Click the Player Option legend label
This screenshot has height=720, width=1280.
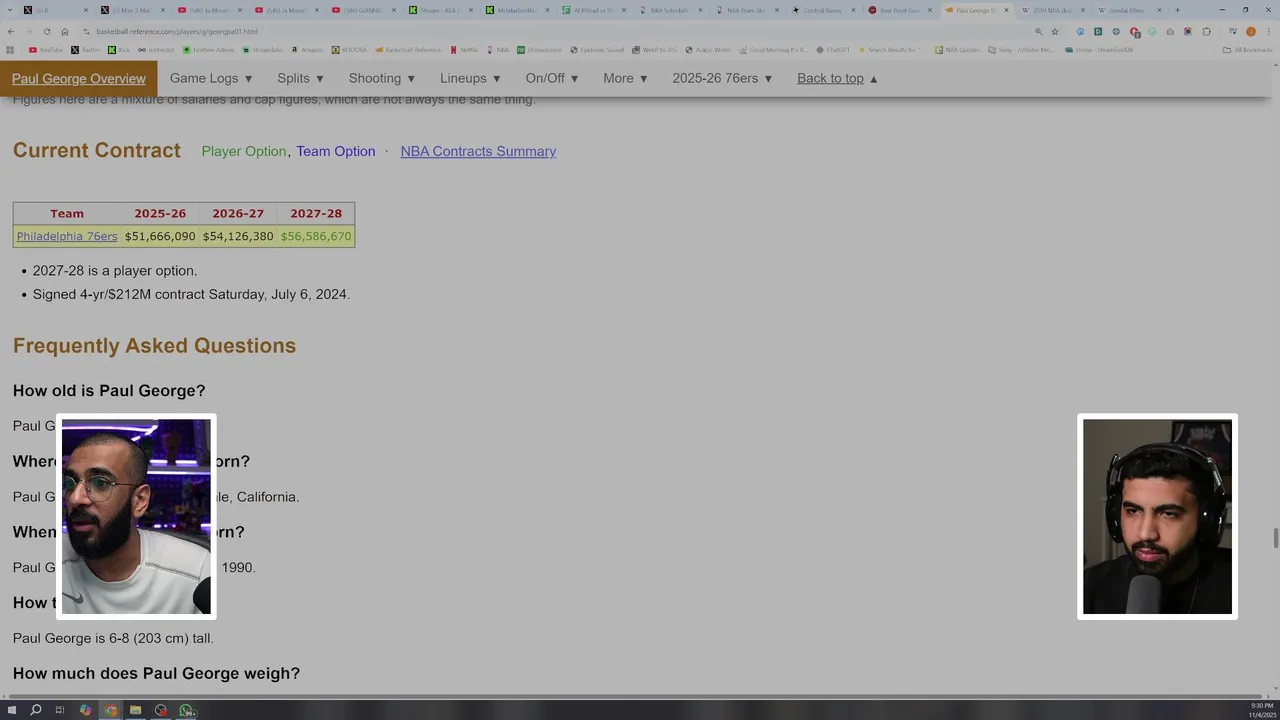(x=244, y=151)
